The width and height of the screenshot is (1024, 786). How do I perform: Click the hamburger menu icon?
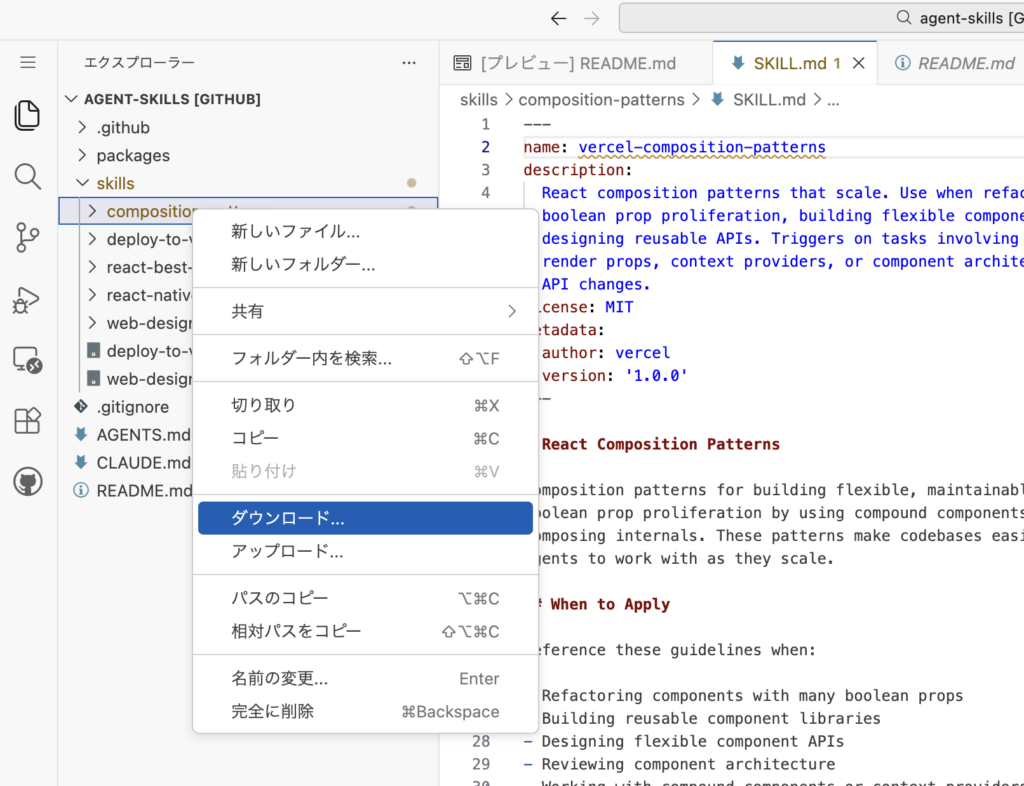pos(28,62)
